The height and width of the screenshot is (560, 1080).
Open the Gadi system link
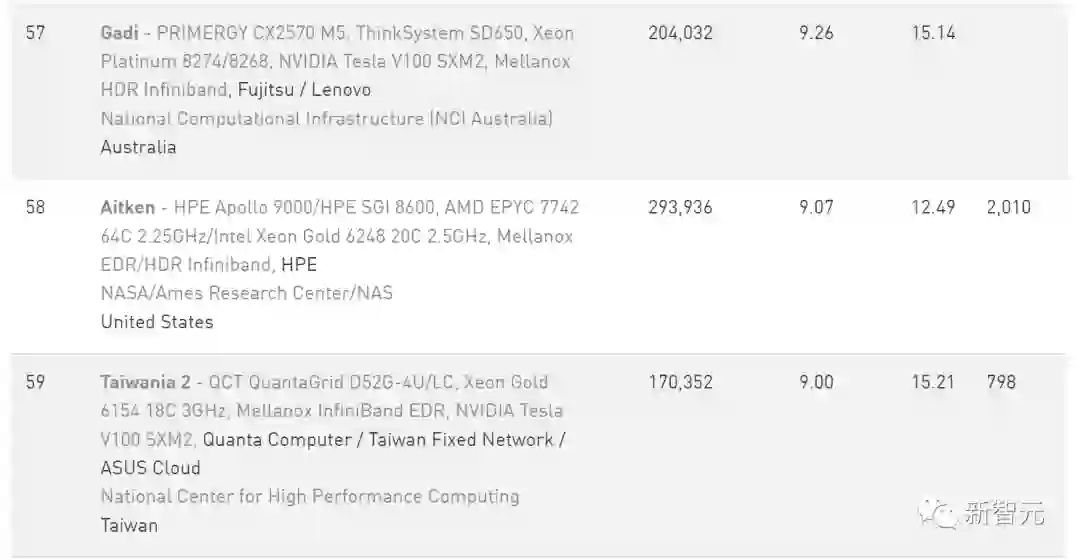tap(119, 33)
